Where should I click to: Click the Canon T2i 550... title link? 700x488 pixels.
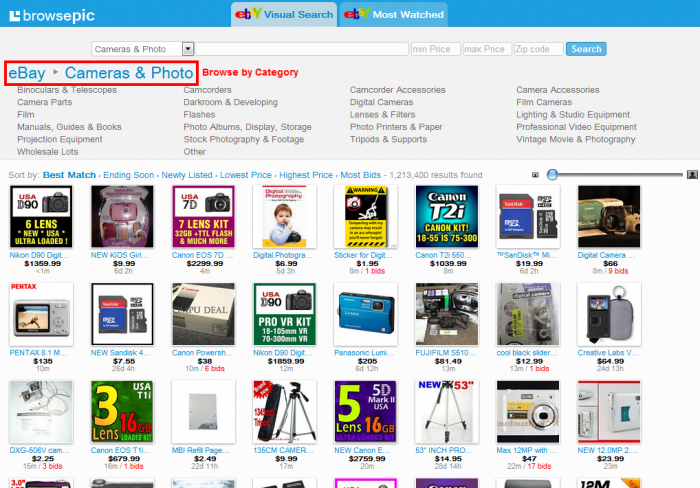[443, 255]
